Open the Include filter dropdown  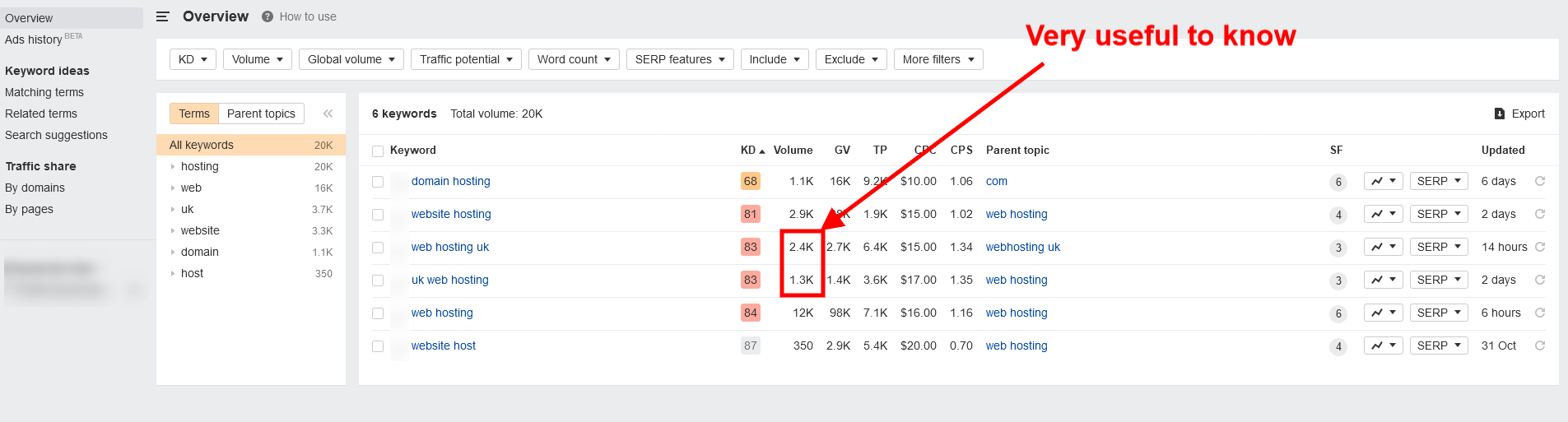click(x=775, y=59)
